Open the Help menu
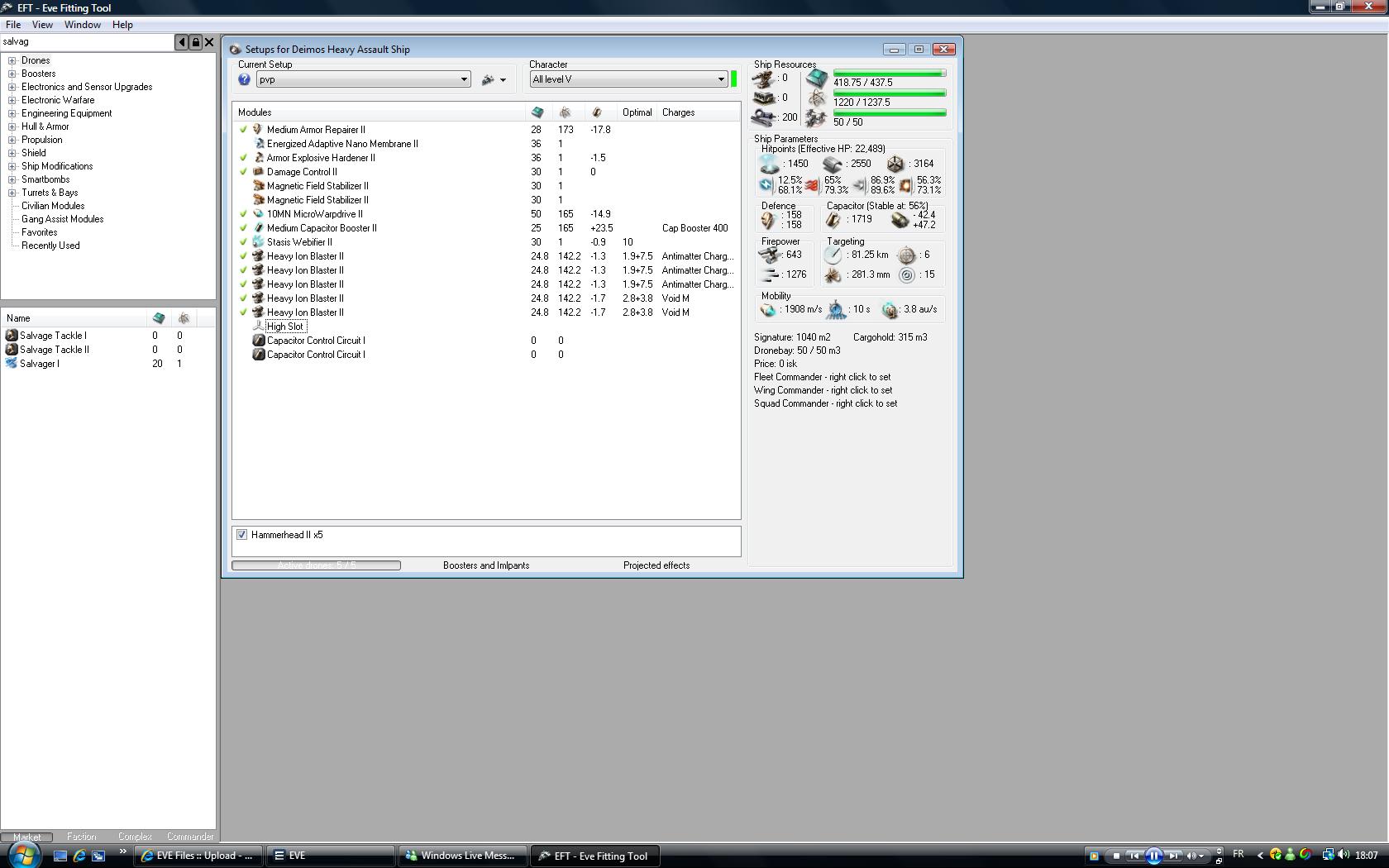 [122, 25]
